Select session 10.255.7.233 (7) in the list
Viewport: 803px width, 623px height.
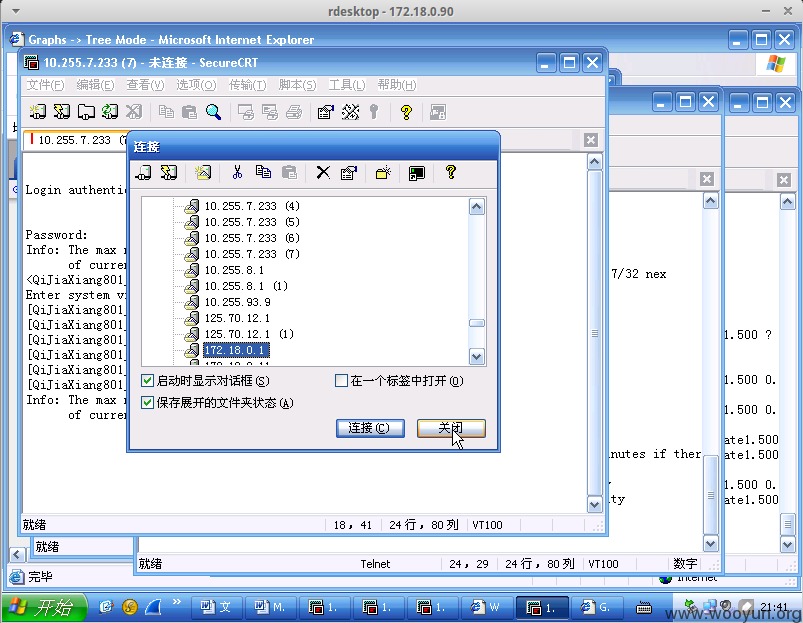(252, 254)
